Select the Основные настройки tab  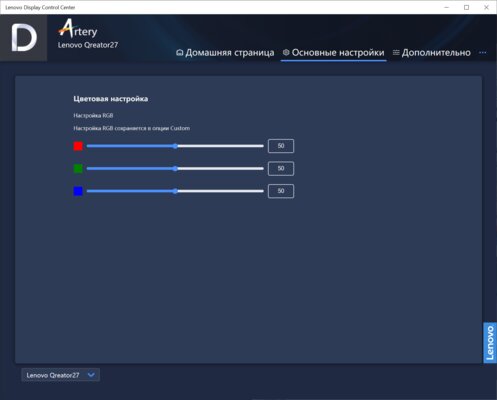point(333,53)
